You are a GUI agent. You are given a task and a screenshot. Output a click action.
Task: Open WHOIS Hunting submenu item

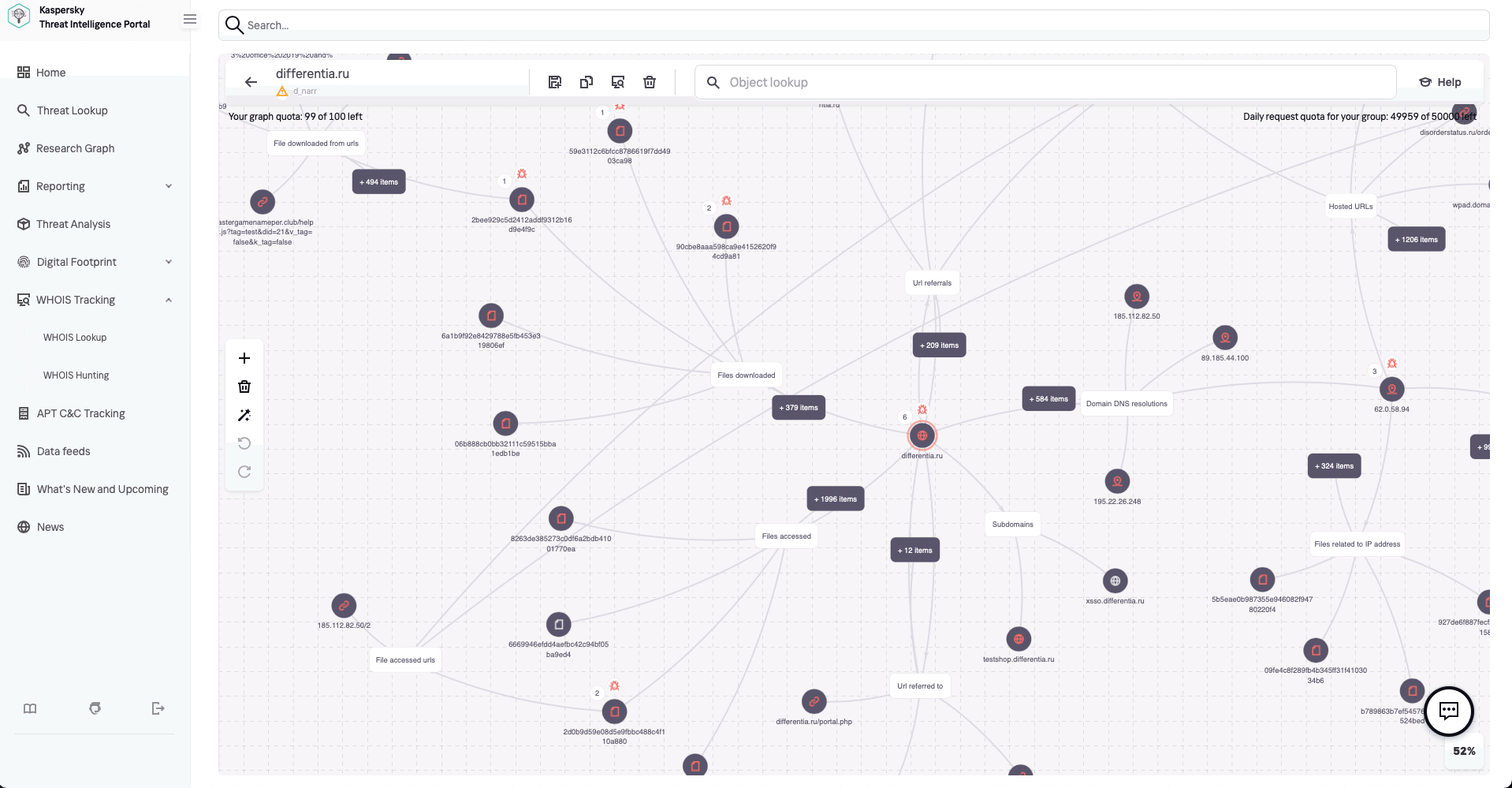pos(76,375)
